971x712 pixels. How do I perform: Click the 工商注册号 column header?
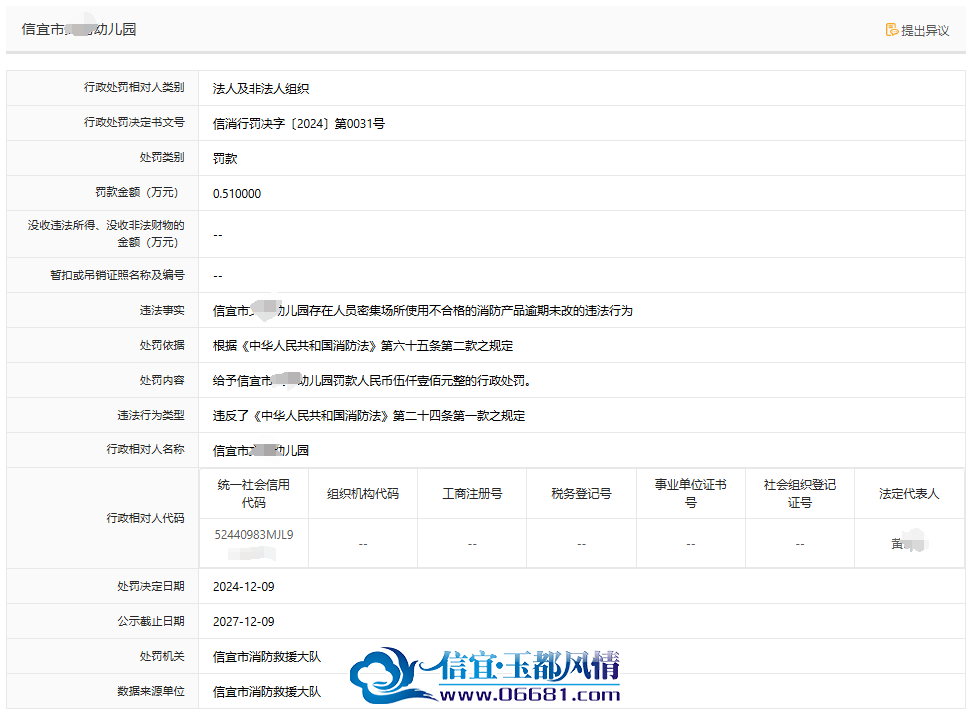472,493
